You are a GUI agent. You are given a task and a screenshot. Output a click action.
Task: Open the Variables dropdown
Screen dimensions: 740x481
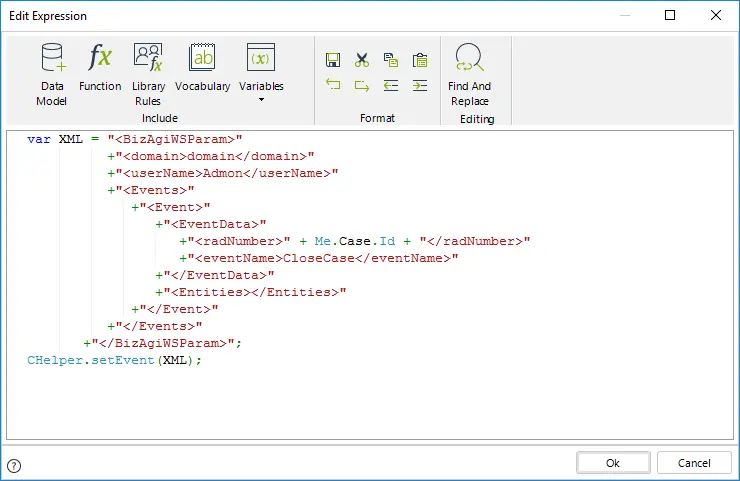pyautogui.click(x=261, y=72)
